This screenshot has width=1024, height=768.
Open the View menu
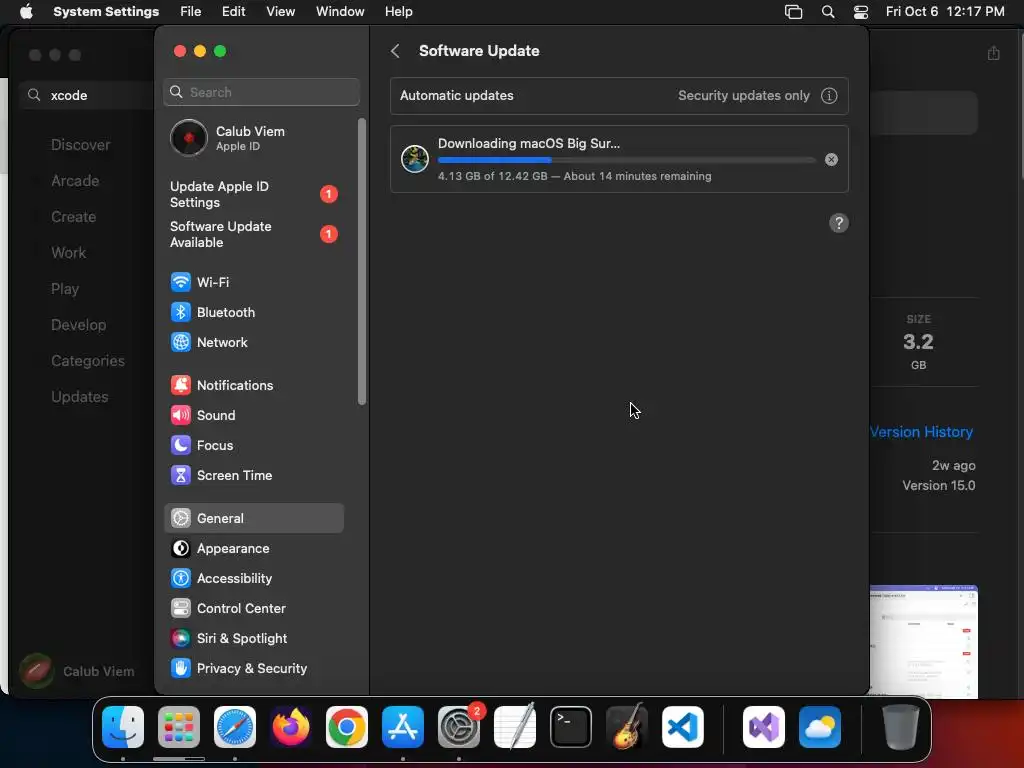[280, 12]
